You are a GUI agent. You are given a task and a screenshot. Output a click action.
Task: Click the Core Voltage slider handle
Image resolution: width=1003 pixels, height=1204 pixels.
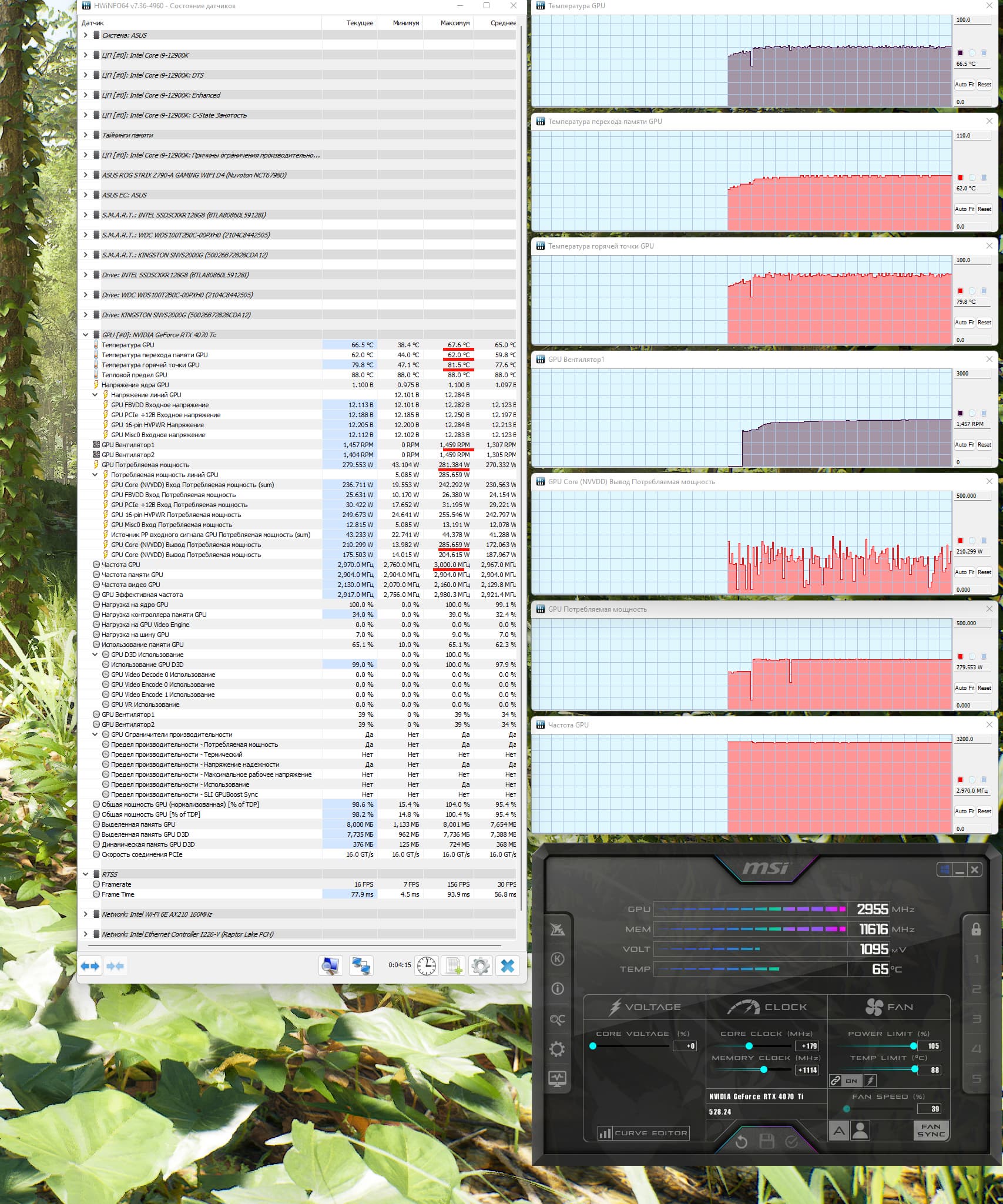(x=593, y=1046)
